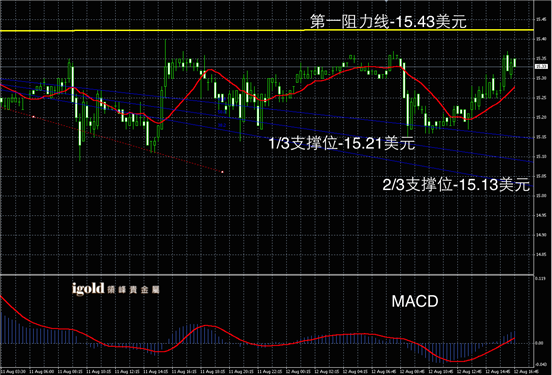This screenshot has width=552, height=375.
Task: Click the 1/3支撑位-15.21美元 label
Action: click(x=342, y=143)
